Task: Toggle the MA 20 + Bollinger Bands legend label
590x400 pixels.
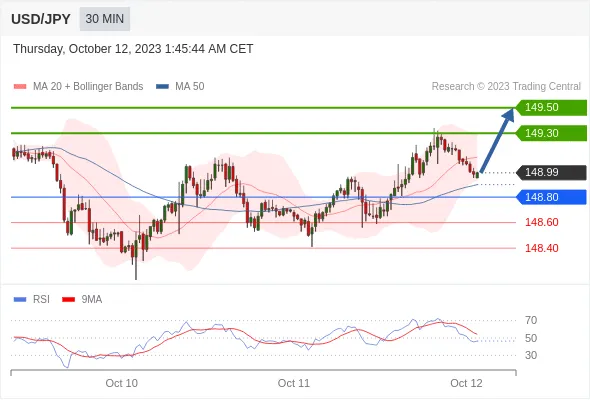Action: 88,87
